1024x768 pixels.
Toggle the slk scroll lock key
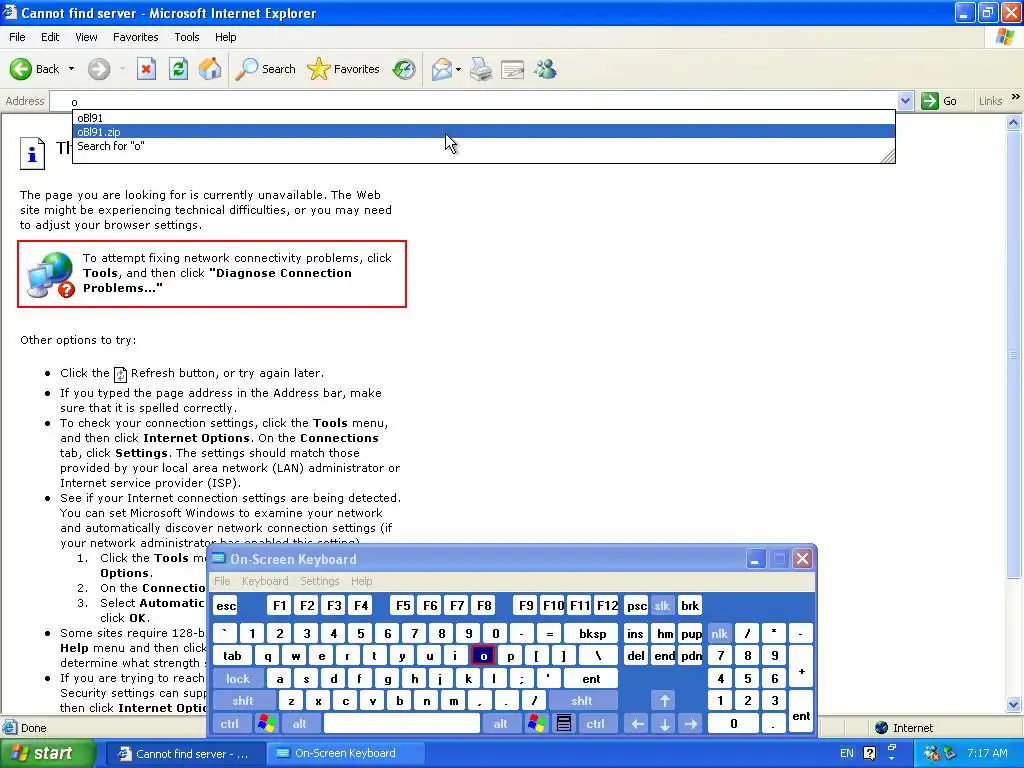tap(662, 605)
